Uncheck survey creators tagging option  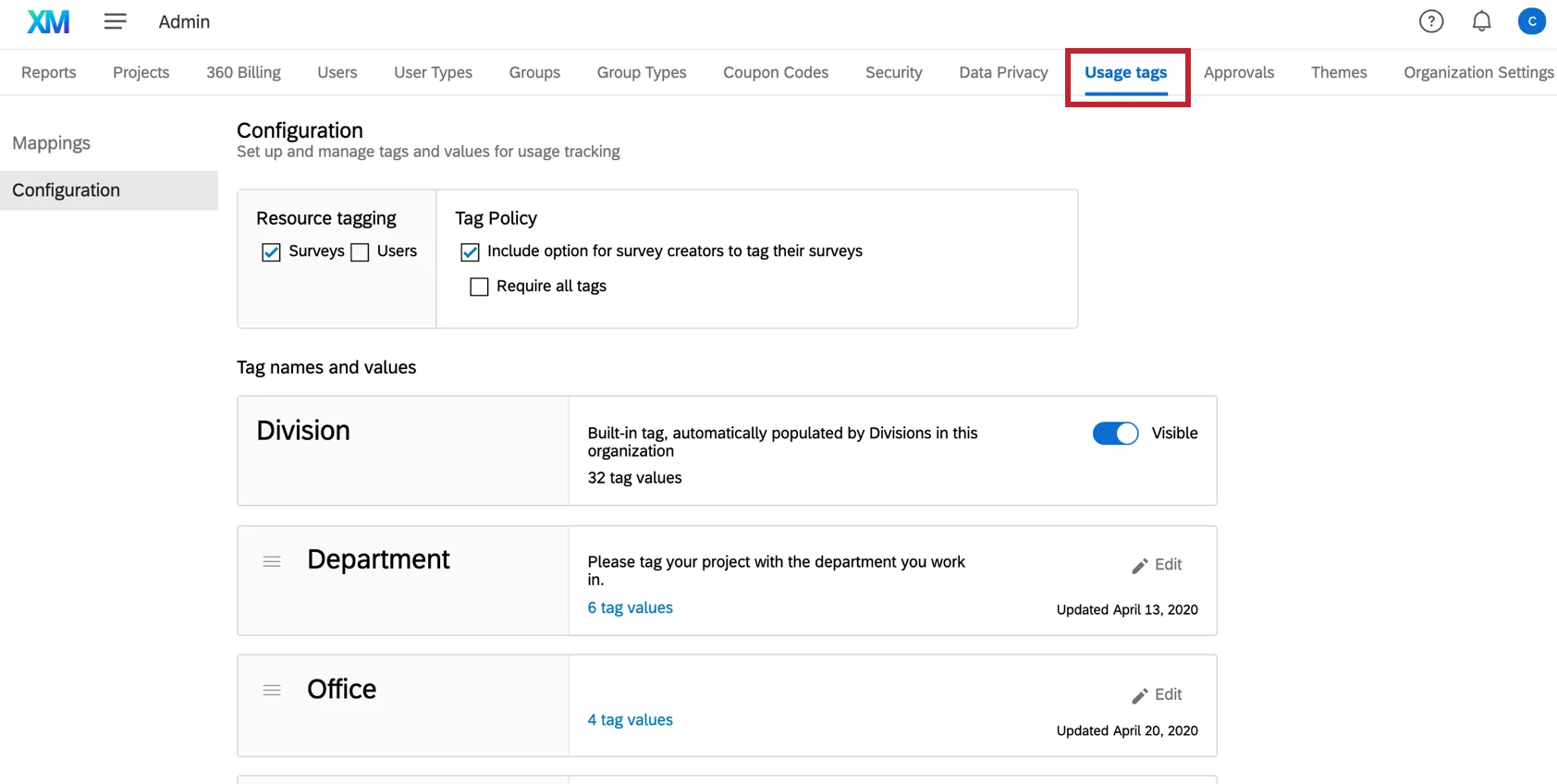(470, 252)
